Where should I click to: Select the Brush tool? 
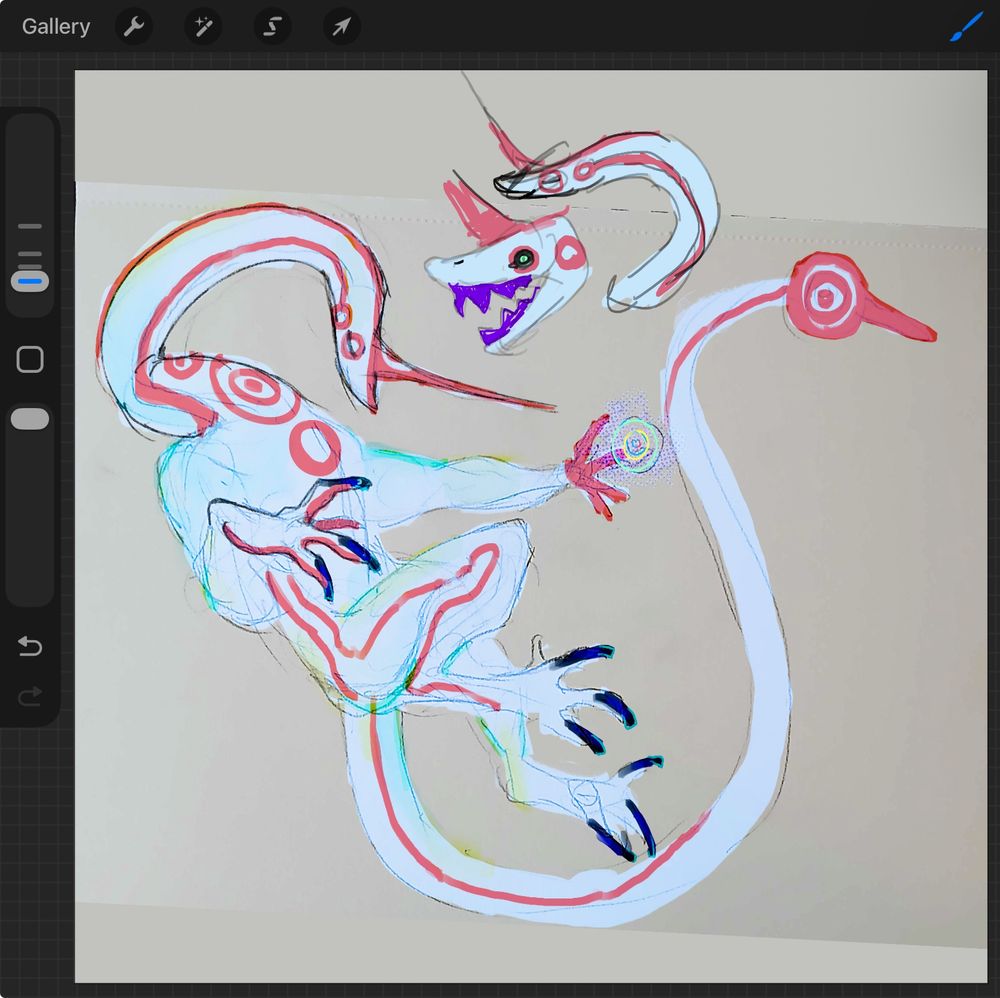click(x=966, y=27)
